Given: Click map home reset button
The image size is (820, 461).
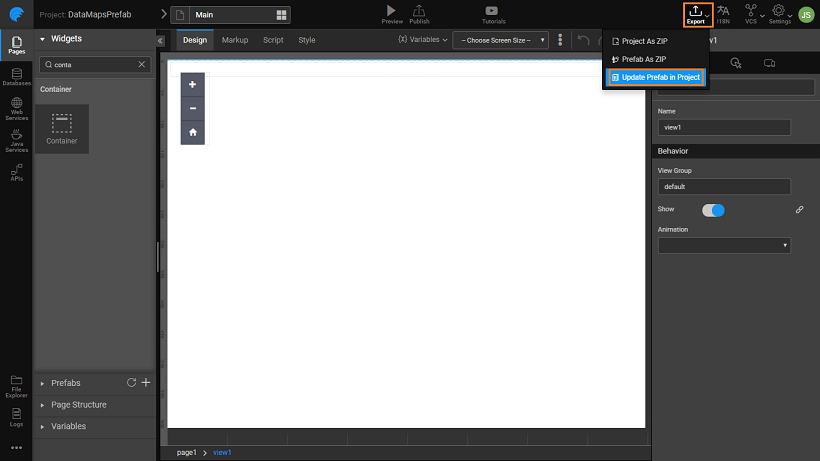Looking at the screenshot, I should point(193,132).
